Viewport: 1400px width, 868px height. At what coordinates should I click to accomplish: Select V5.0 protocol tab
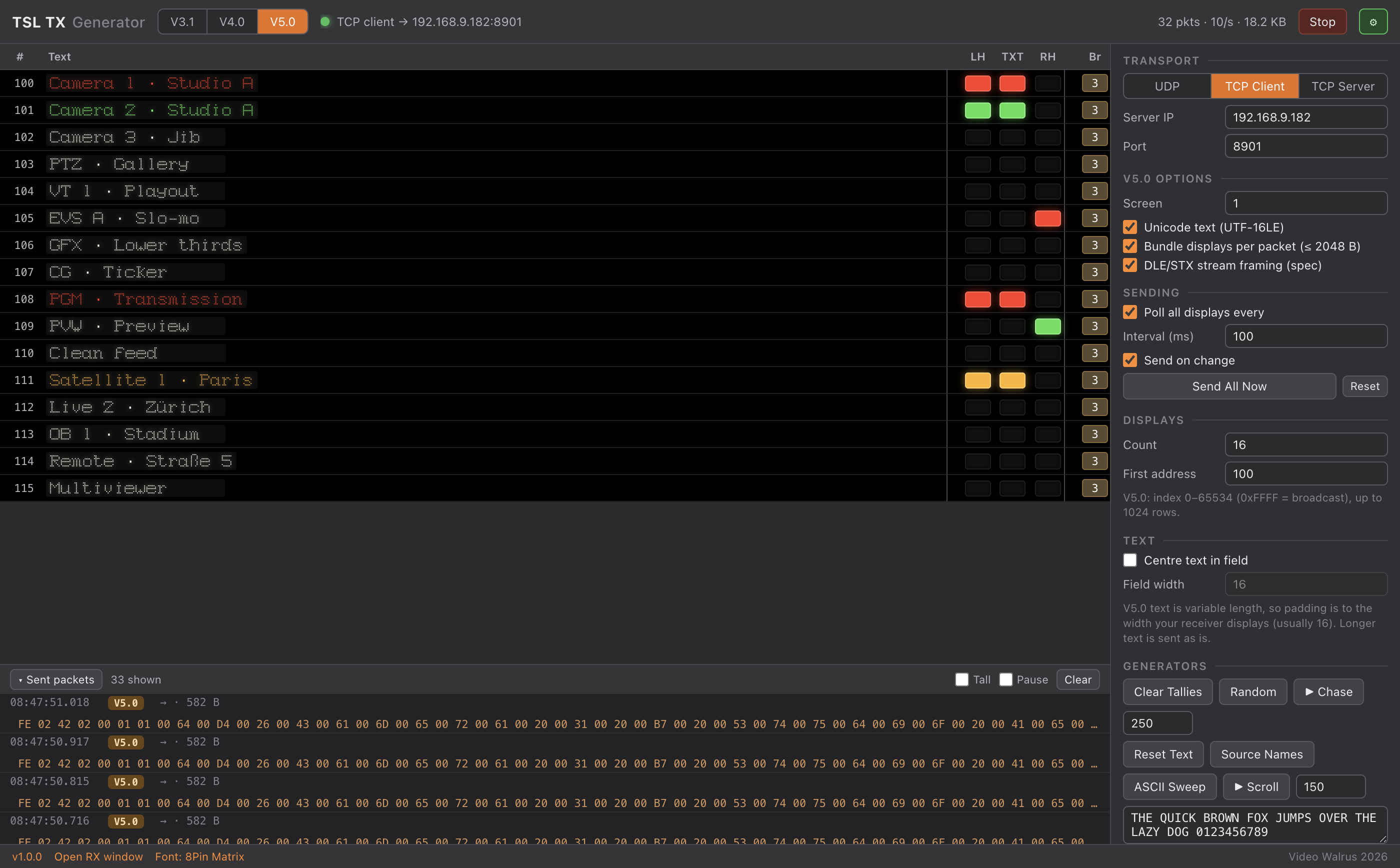[x=282, y=22]
